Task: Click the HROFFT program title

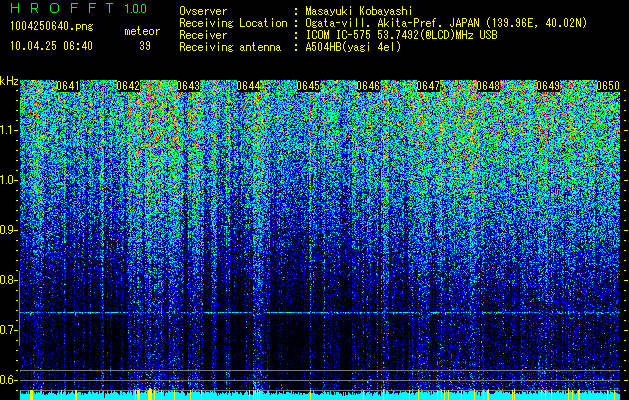Action: (62, 8)
